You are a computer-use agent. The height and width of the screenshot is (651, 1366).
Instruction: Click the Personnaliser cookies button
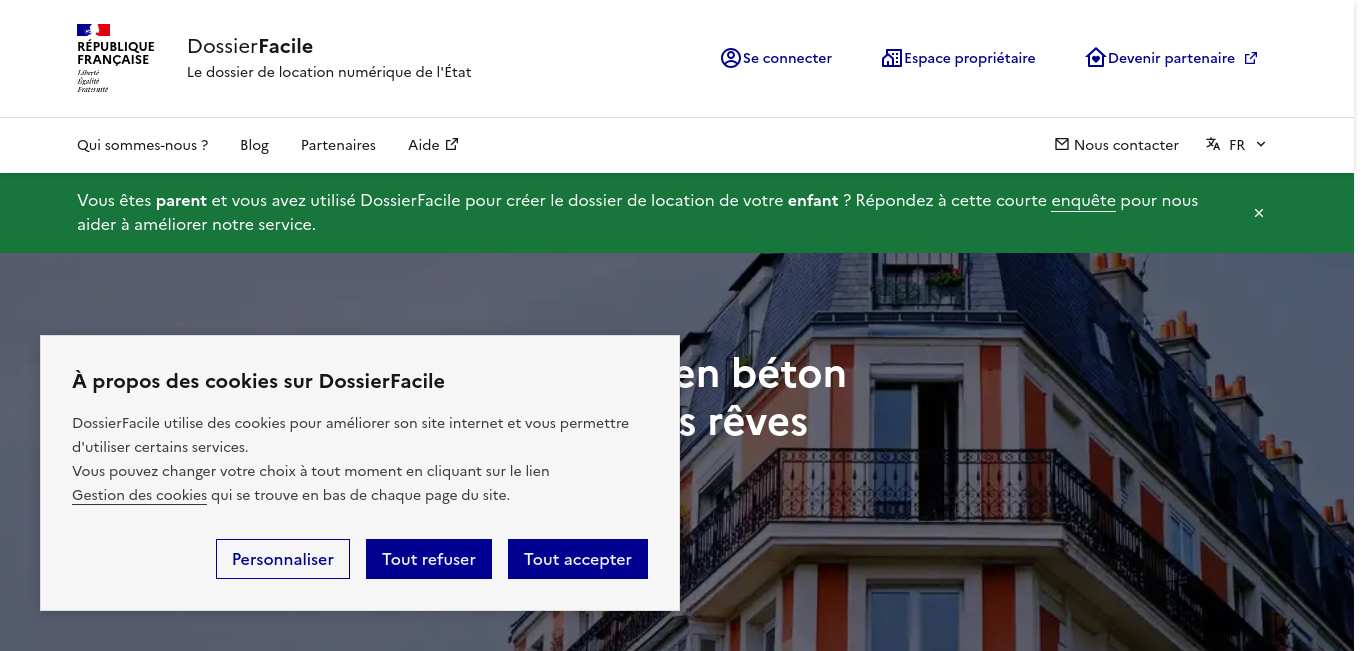tap(283, 559)
